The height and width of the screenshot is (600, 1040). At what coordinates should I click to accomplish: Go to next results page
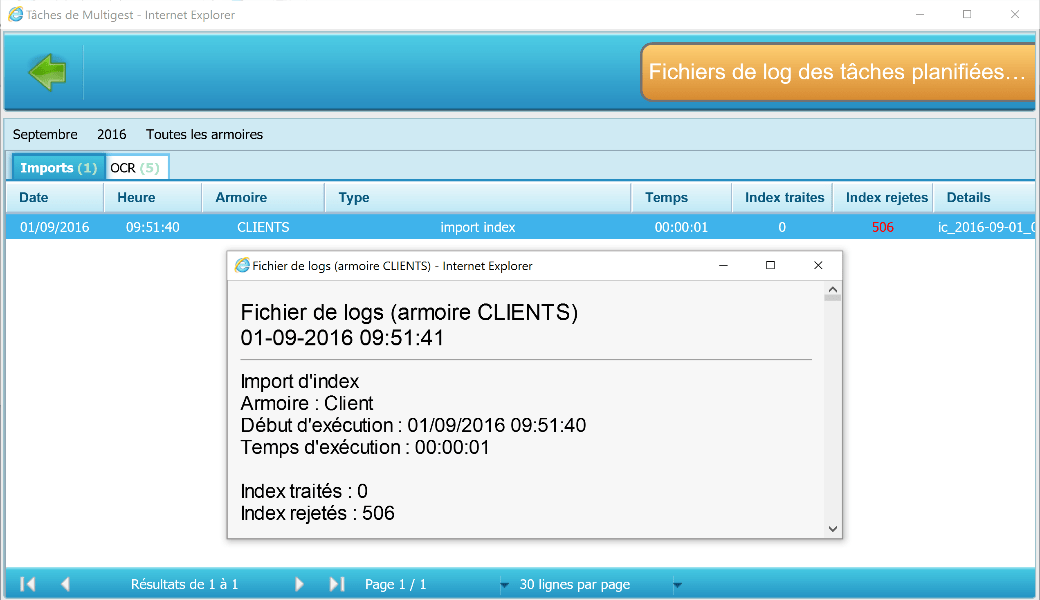(x=299, y=584)
